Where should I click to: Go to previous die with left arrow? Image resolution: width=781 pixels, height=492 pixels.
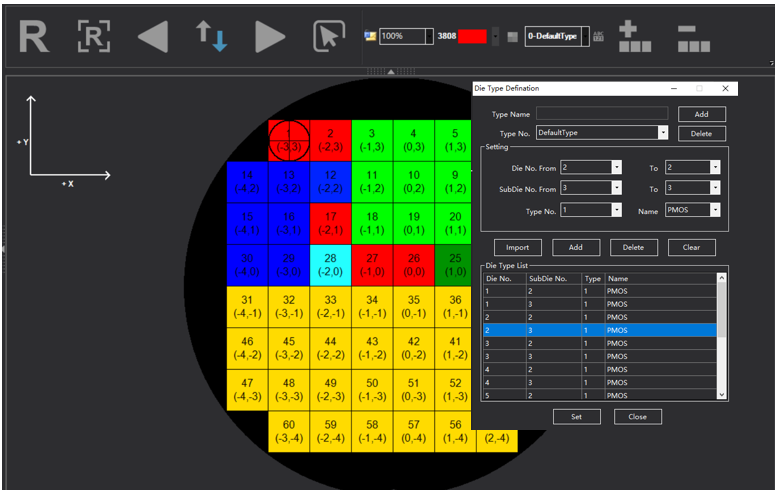152,37
